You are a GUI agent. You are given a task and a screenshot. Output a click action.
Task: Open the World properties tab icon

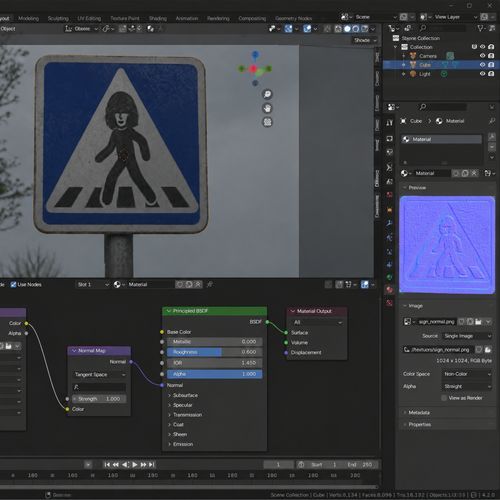[389, 195]
